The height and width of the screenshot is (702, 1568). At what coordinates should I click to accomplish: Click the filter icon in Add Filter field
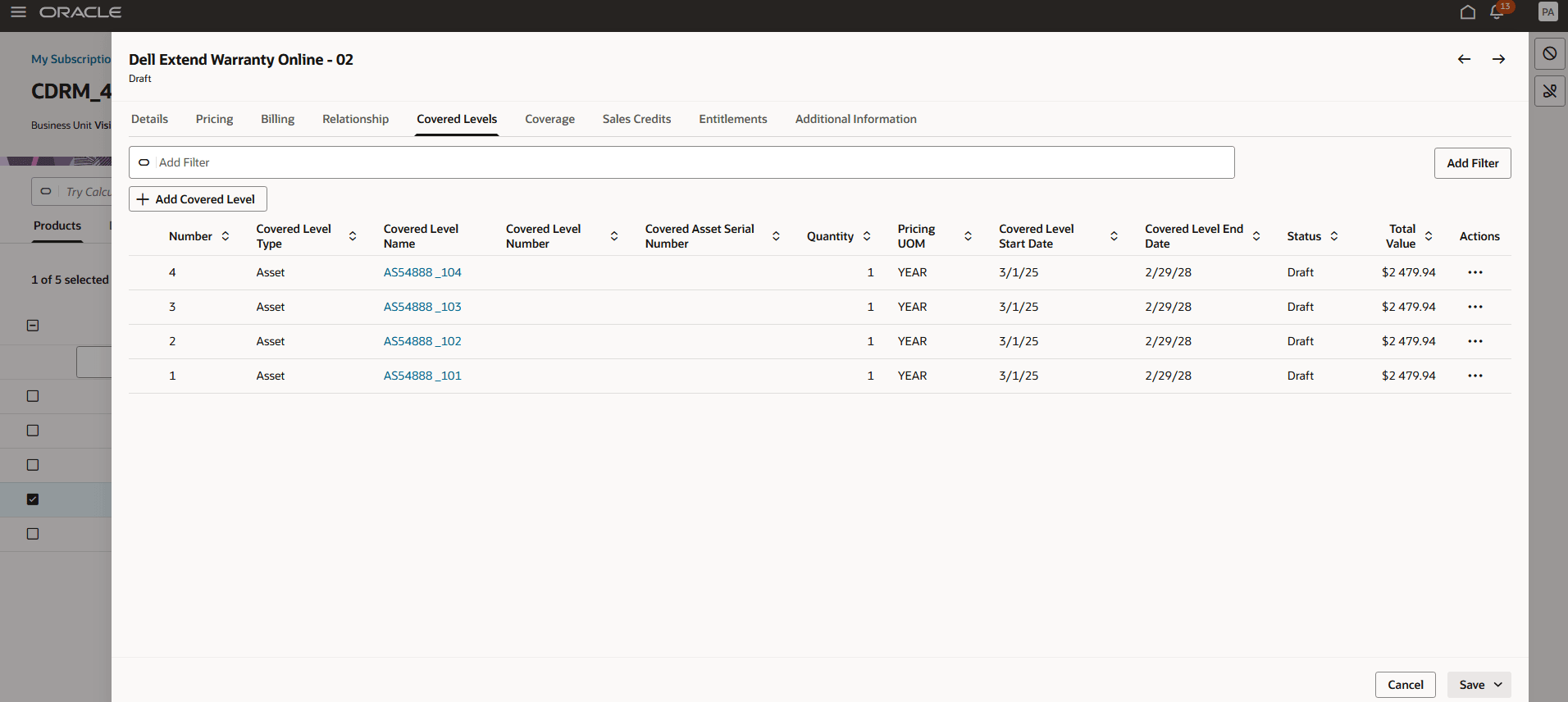pos(144,162)
